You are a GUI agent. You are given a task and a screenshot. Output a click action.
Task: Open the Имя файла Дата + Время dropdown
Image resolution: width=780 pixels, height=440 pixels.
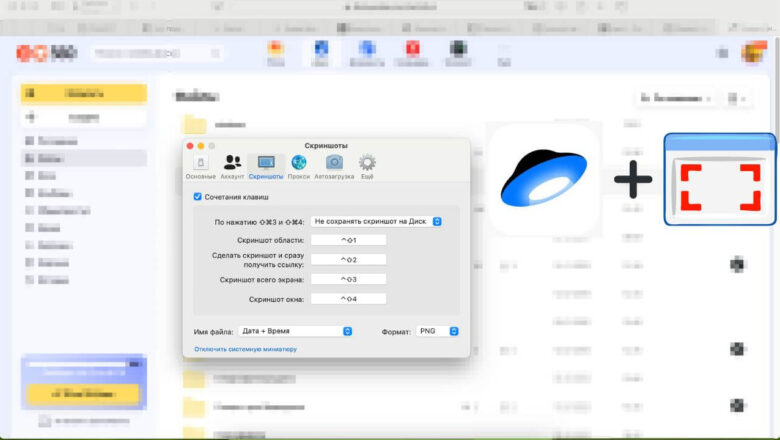pyautogui.click(x=295, y=331)
